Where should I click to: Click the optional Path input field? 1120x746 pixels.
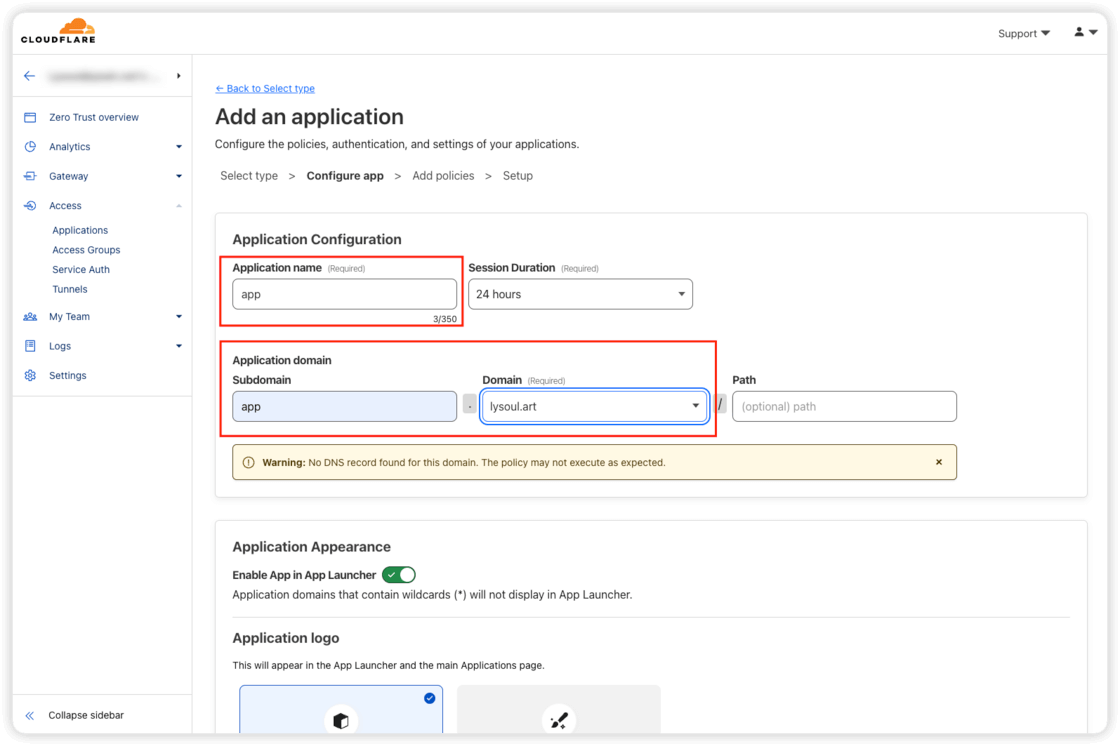pos(844,406)
